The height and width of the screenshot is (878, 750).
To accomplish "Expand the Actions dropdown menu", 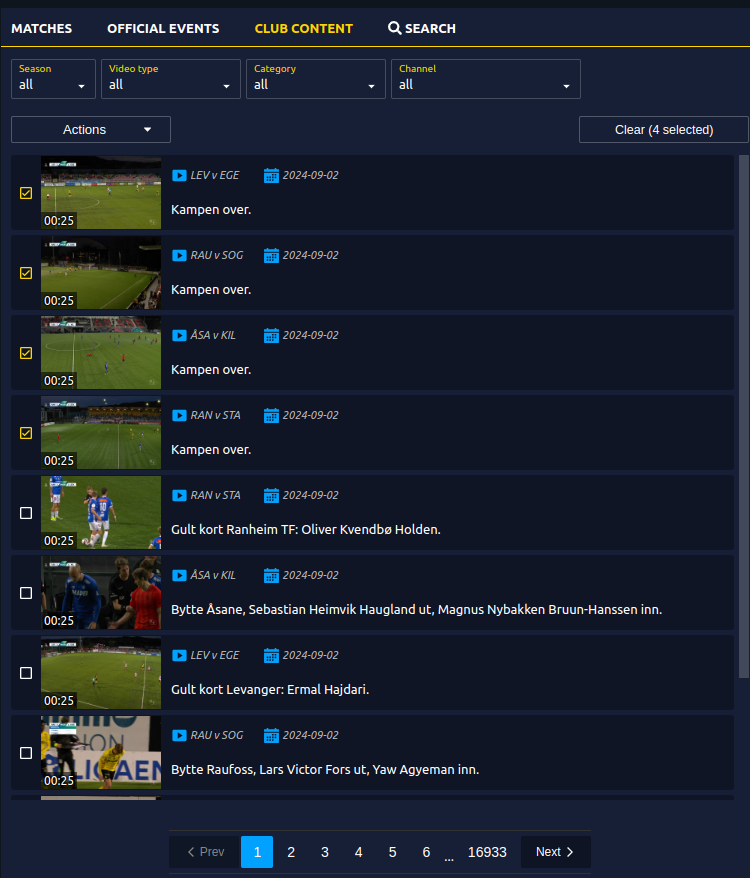I will pyautogui.click(x=91, y=130).
